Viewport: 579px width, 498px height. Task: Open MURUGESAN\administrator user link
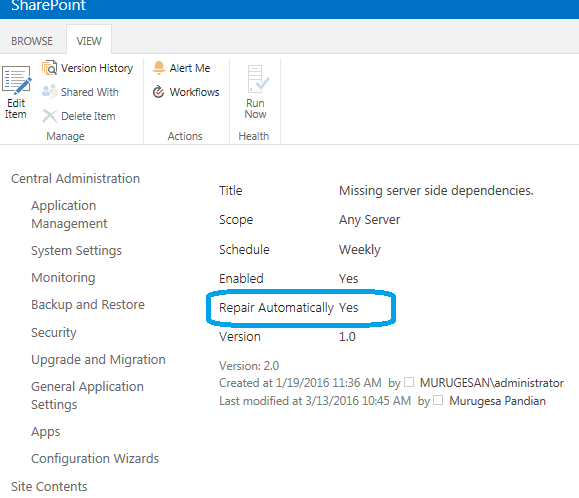[492, 383]
